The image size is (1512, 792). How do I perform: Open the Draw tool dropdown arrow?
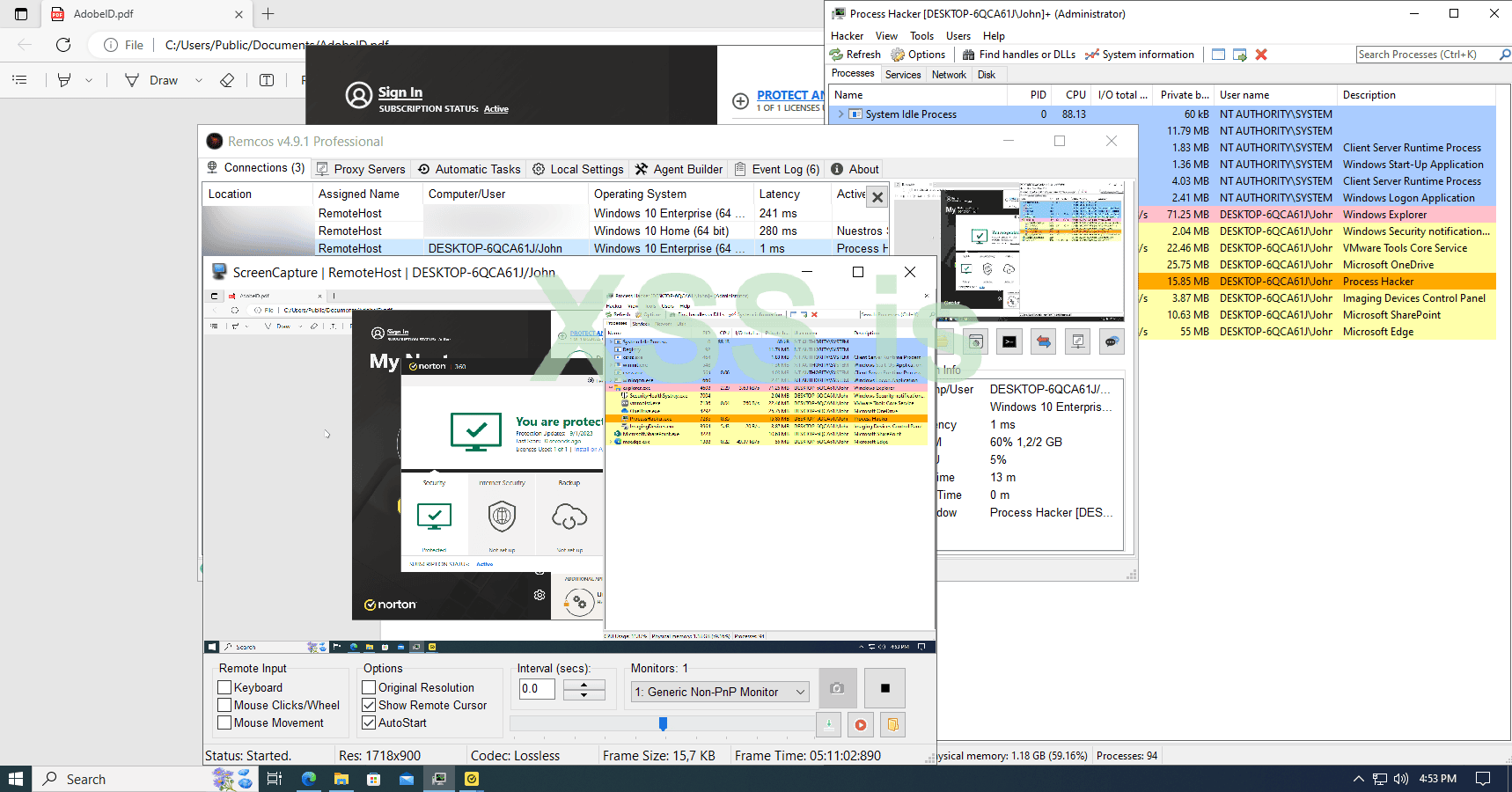coord(199,80)
